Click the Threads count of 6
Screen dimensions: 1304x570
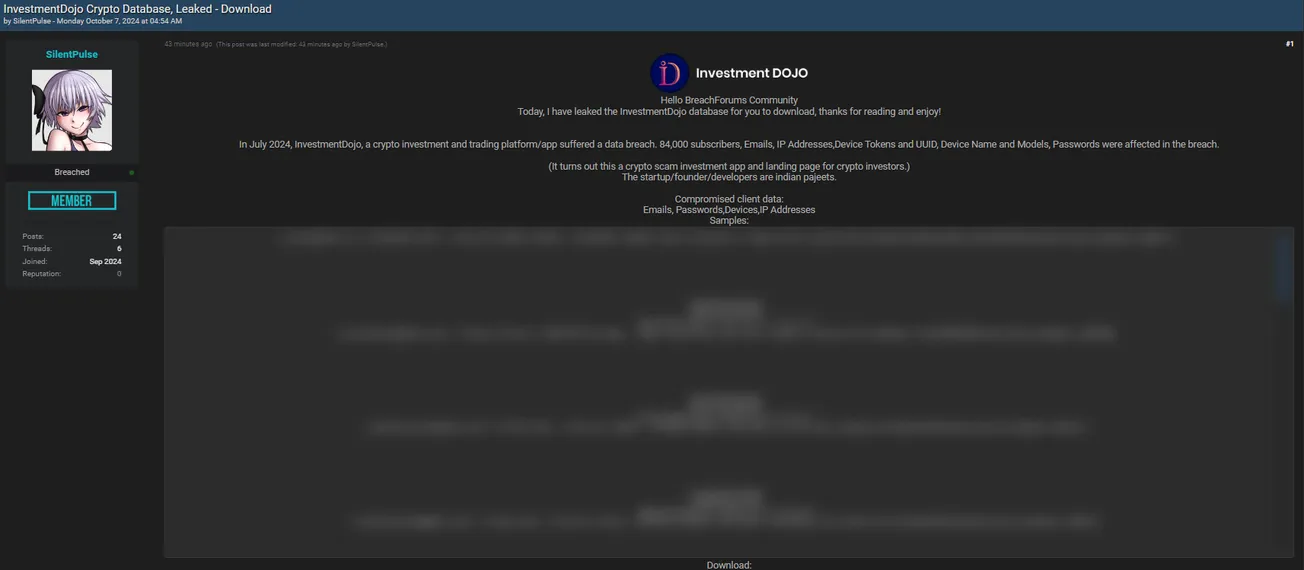pos(119,249)
